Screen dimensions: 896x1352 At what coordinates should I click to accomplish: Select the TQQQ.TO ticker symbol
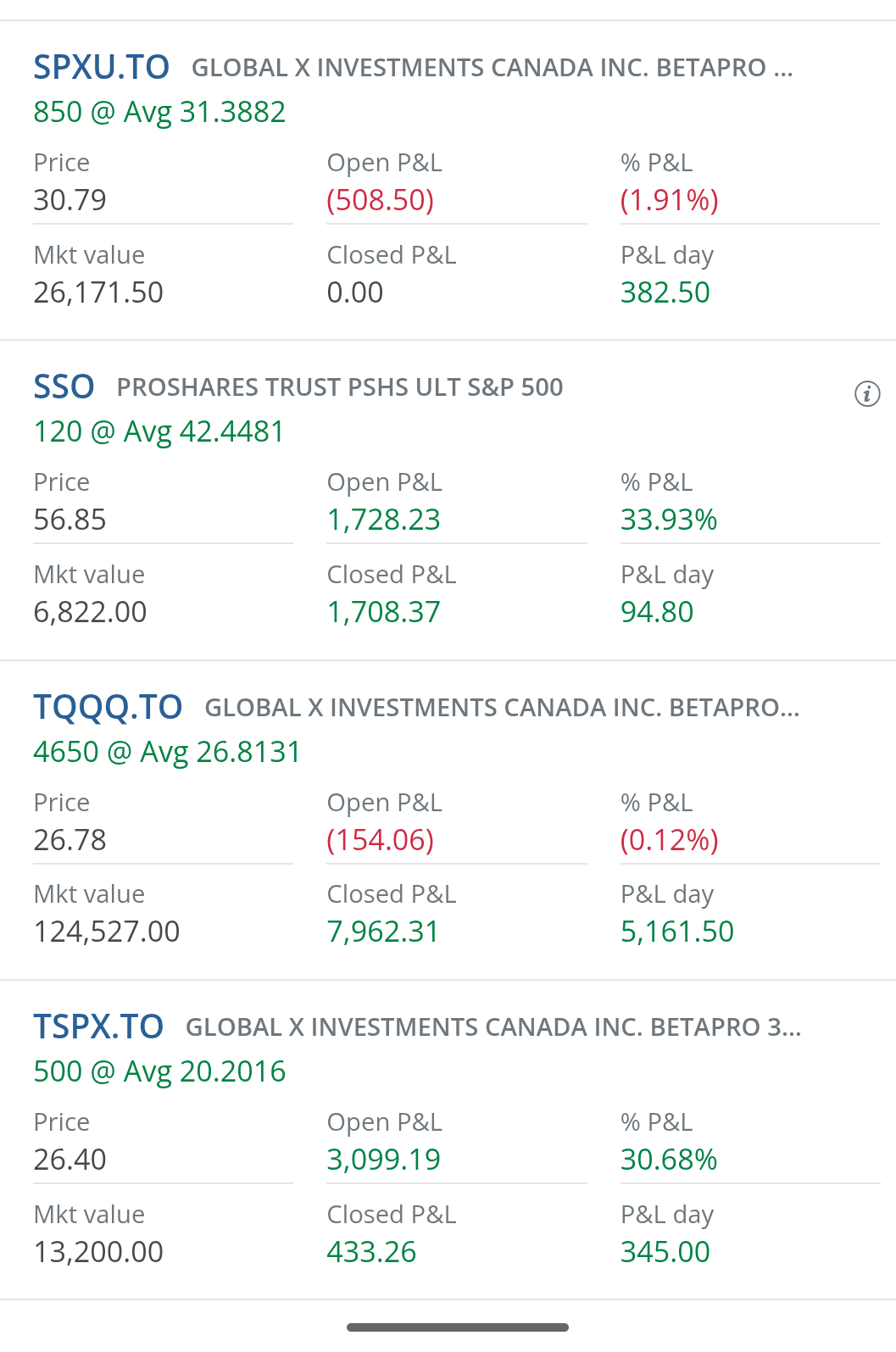coord(108,707)
